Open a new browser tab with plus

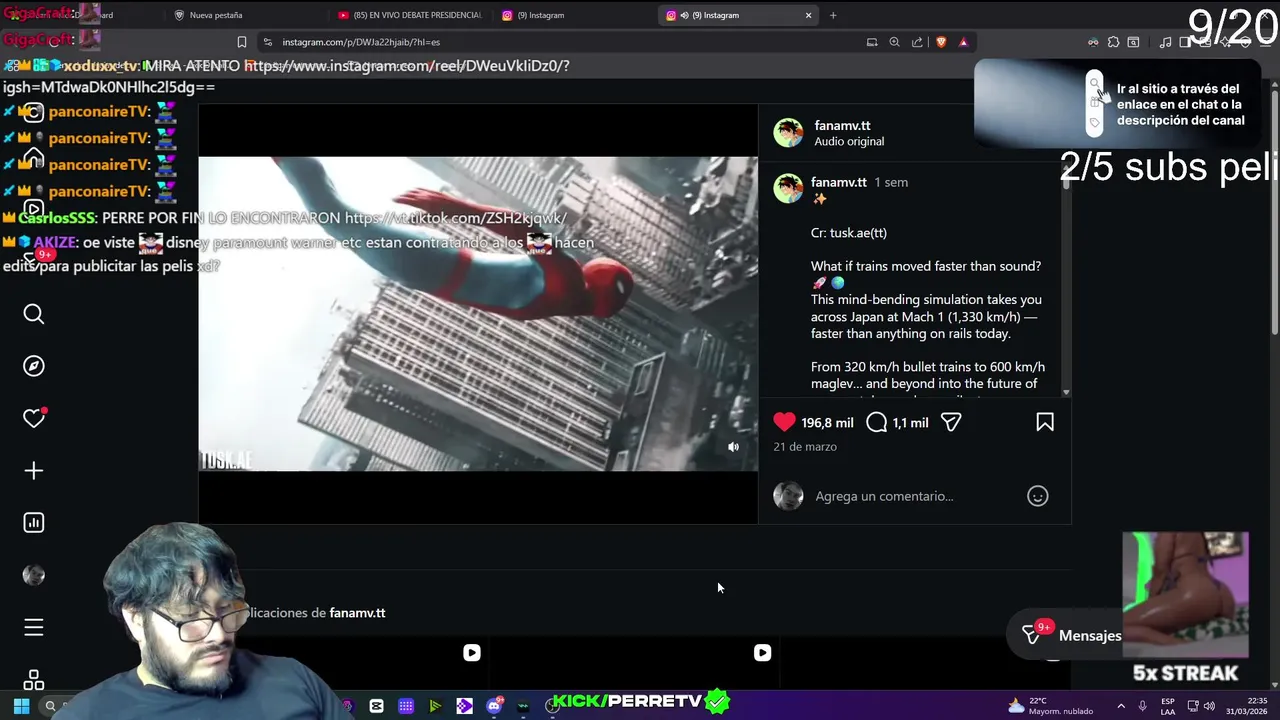click(x=833, y=15)
